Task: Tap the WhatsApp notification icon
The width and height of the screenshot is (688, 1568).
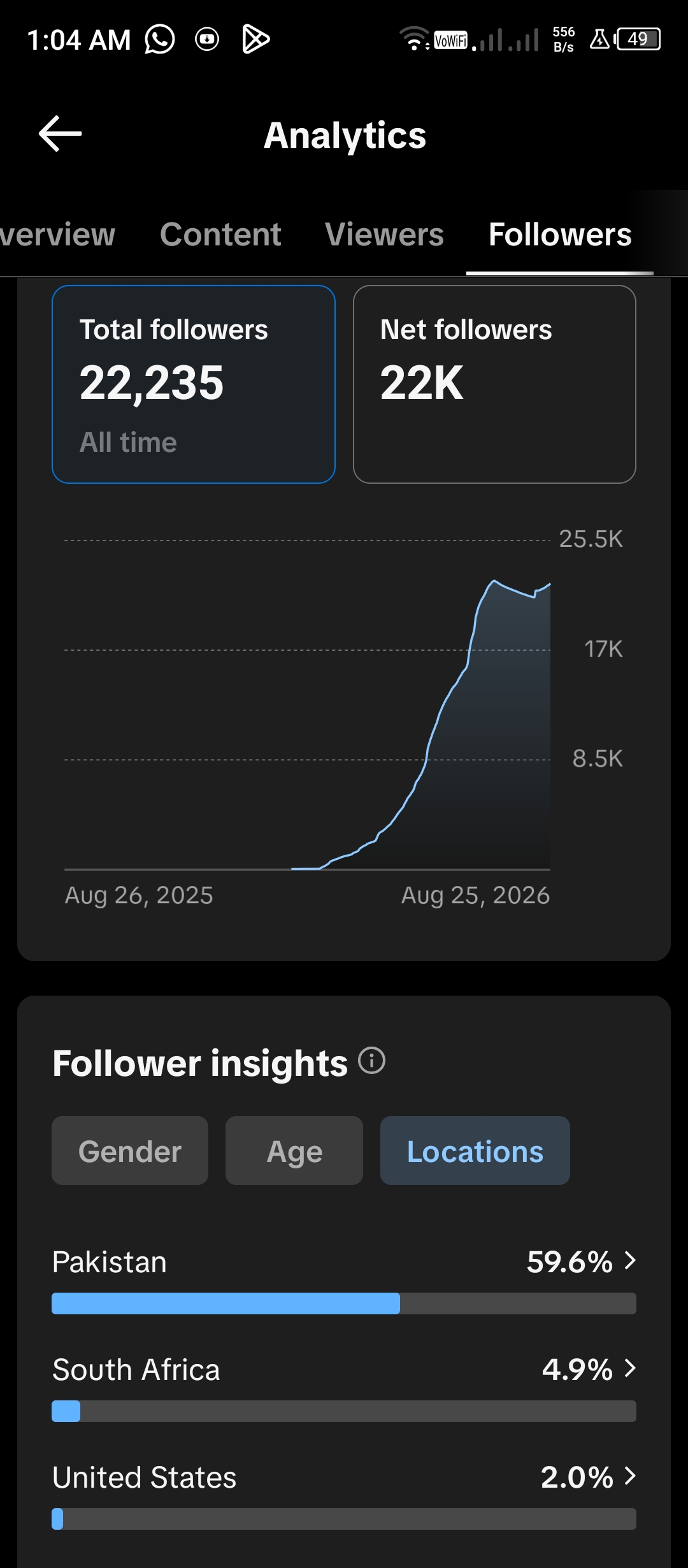Action: tap(159, 40)
